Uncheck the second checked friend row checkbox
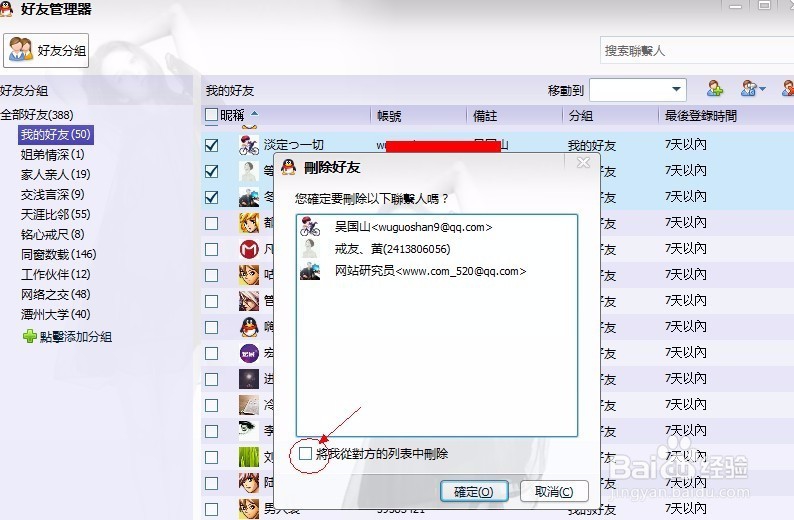Image resolution: width=794 pixels, height=520 pixels. click(x=212, y=171)
